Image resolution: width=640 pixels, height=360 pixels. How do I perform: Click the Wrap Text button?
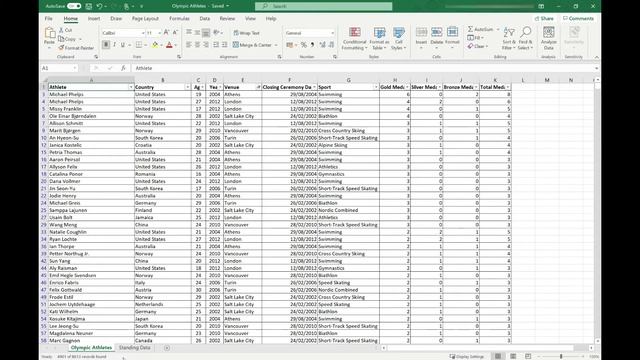[247, 33]
